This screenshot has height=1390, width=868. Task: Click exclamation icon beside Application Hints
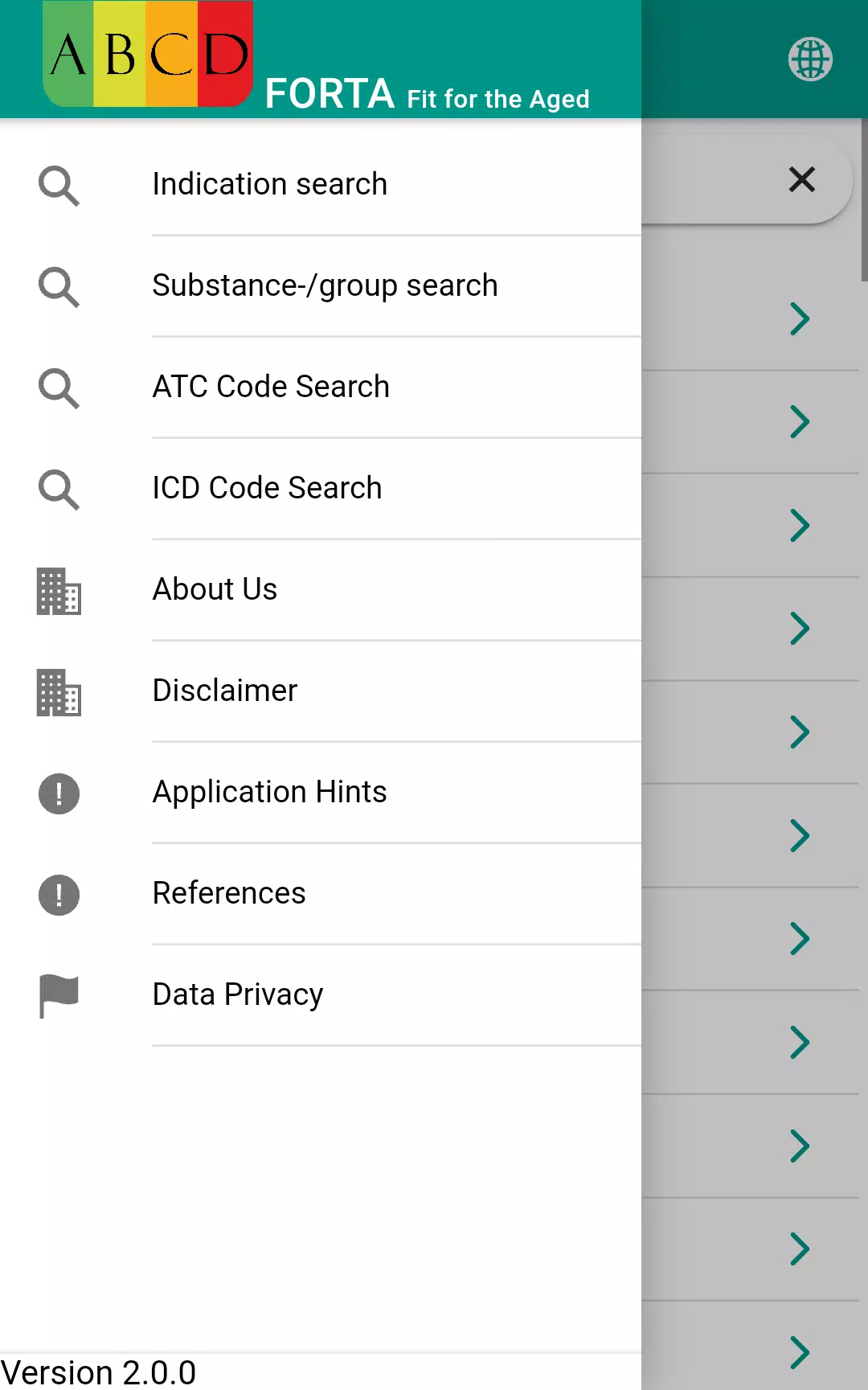(59, 793)
